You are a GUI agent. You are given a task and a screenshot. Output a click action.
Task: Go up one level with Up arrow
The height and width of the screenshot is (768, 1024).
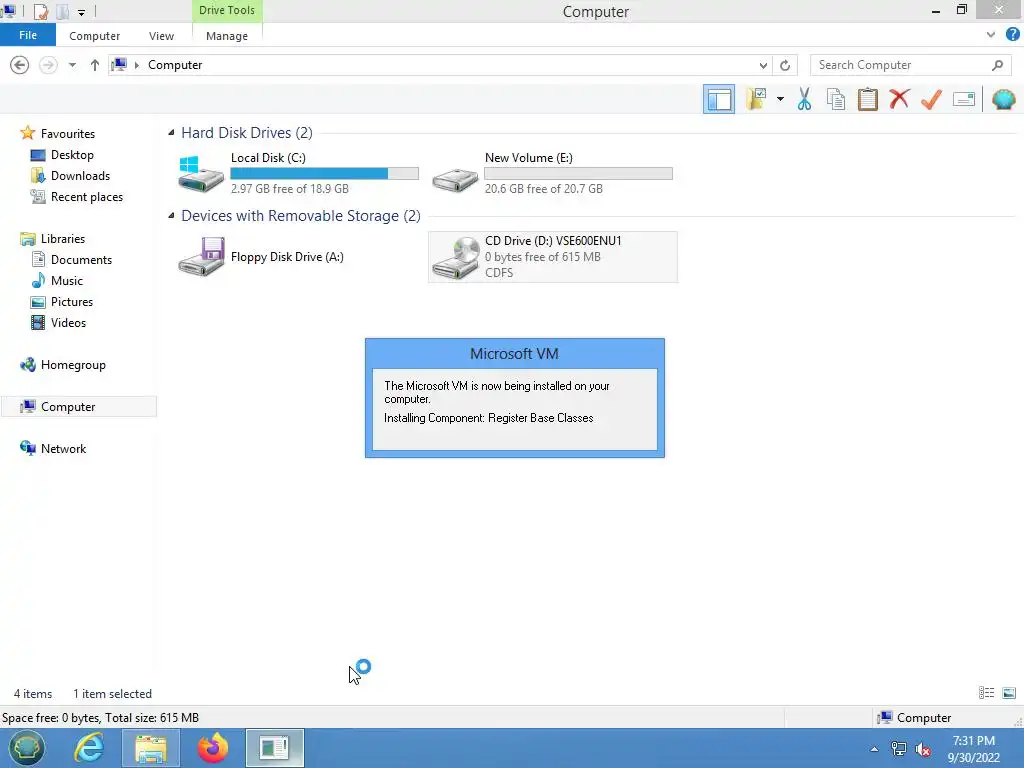tap(95, 65)
